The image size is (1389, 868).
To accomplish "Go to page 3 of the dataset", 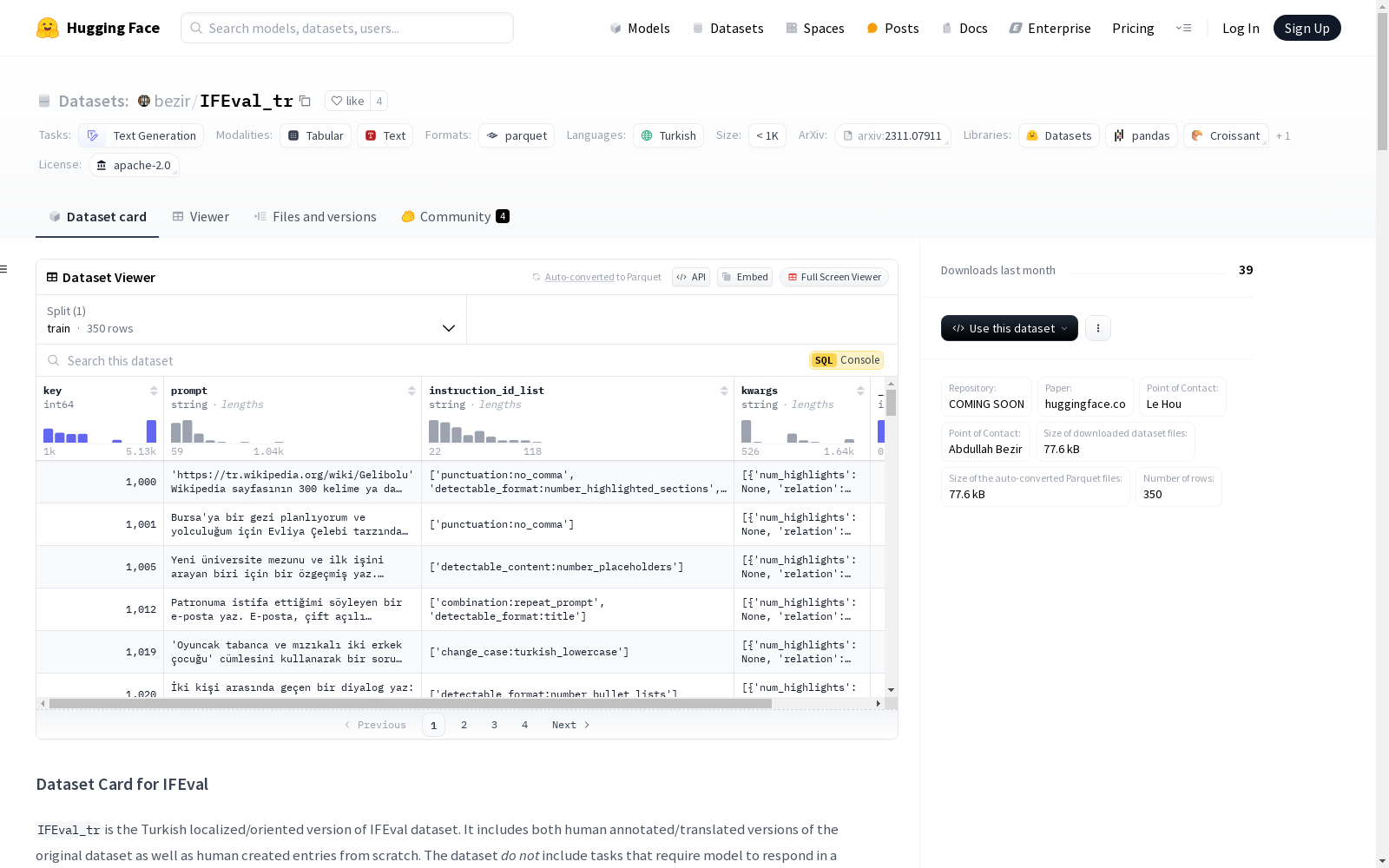I will tap(494, 725).
